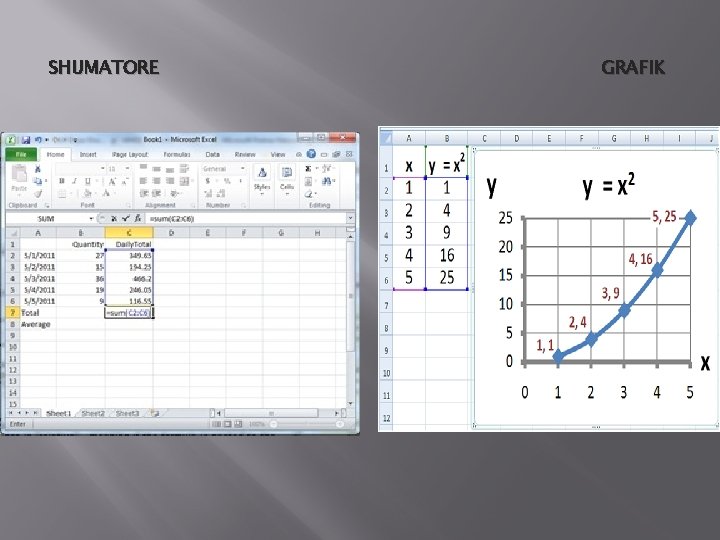Click the Format Painter brush icon

pyautogui.click(x=38, y=193)
